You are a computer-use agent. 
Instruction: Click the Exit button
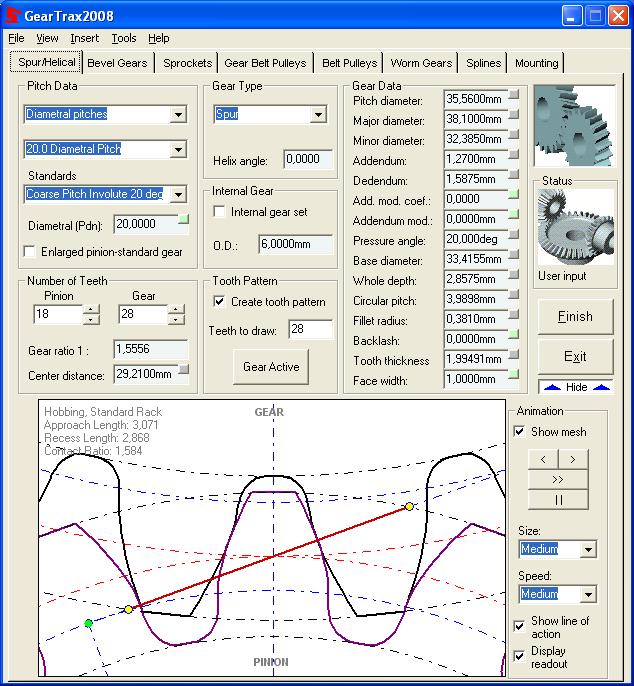[x=575, y=357]
